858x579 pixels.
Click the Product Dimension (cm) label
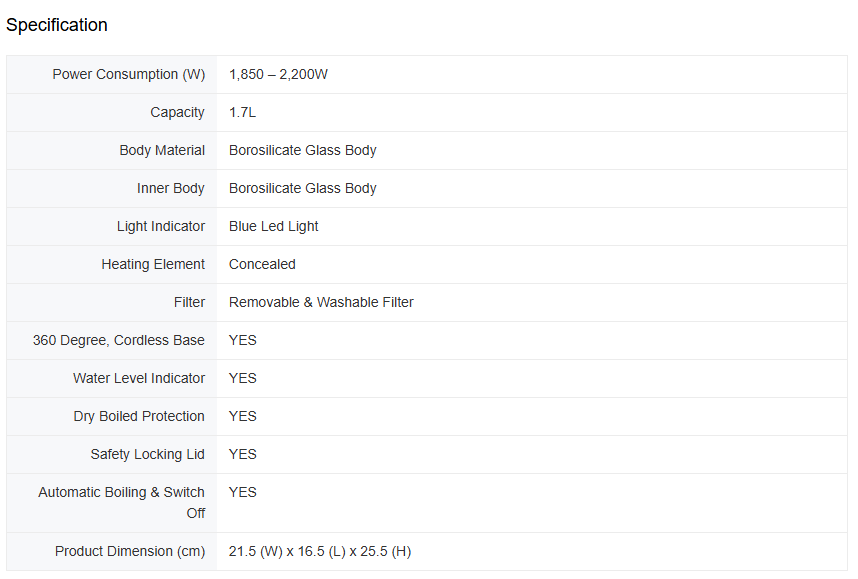click(129, 551)
